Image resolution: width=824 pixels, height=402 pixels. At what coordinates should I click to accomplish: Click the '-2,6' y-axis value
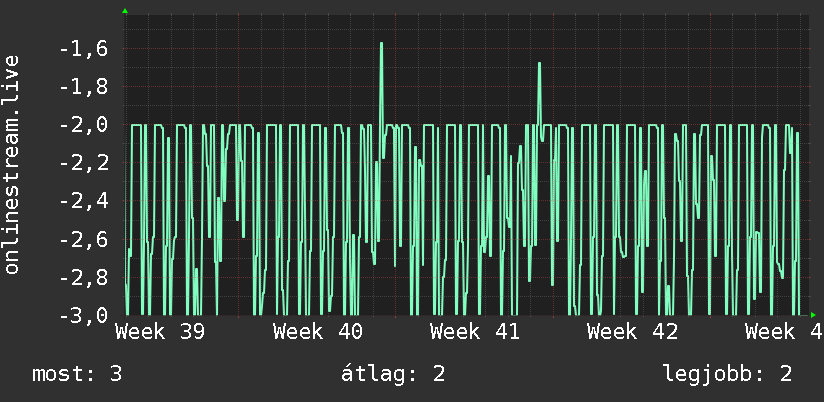[84, 239]
